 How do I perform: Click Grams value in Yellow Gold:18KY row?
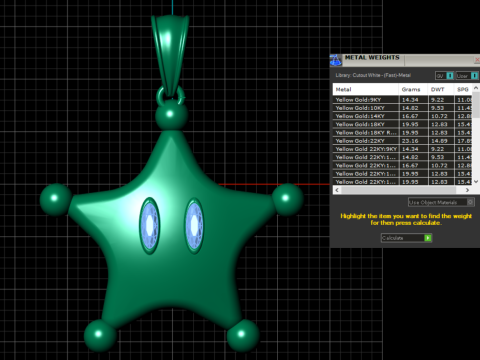(413, 124)
